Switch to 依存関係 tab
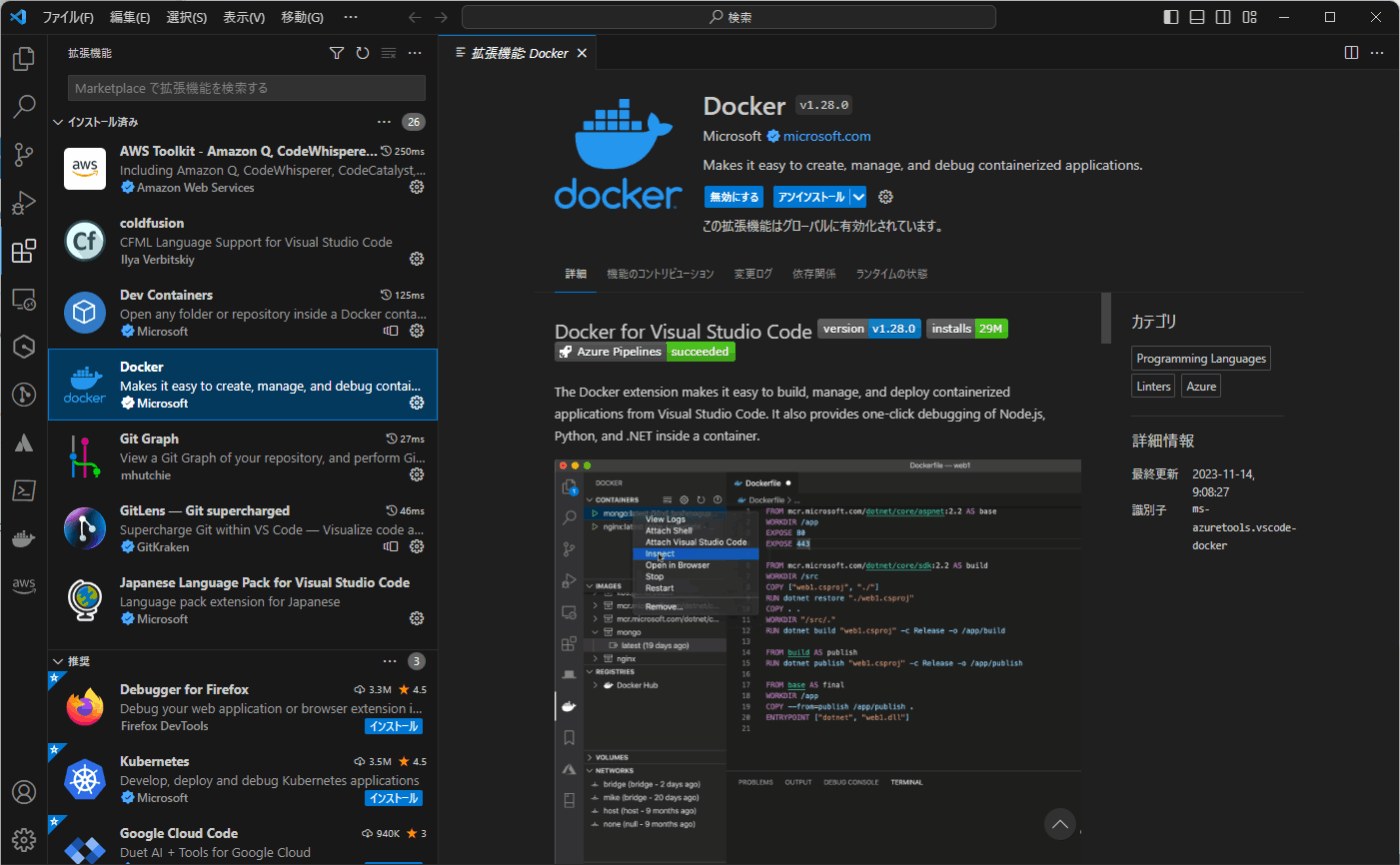This screenshot has height=865, width=1400. (x=814, y=274)
